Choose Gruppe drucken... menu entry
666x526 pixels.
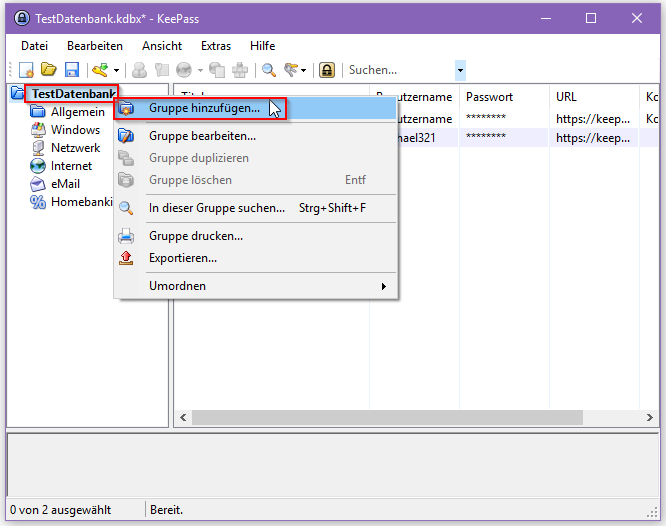pos(256,236)
